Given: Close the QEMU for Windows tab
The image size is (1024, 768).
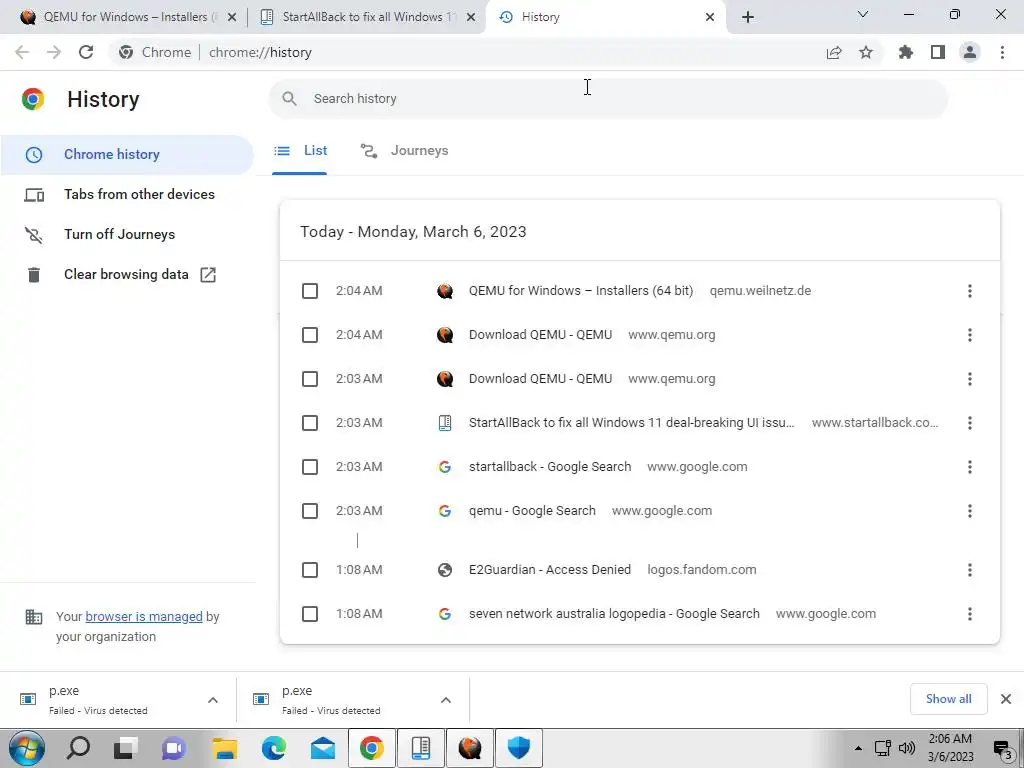Looking at the screenshot, I should point(232,17).
